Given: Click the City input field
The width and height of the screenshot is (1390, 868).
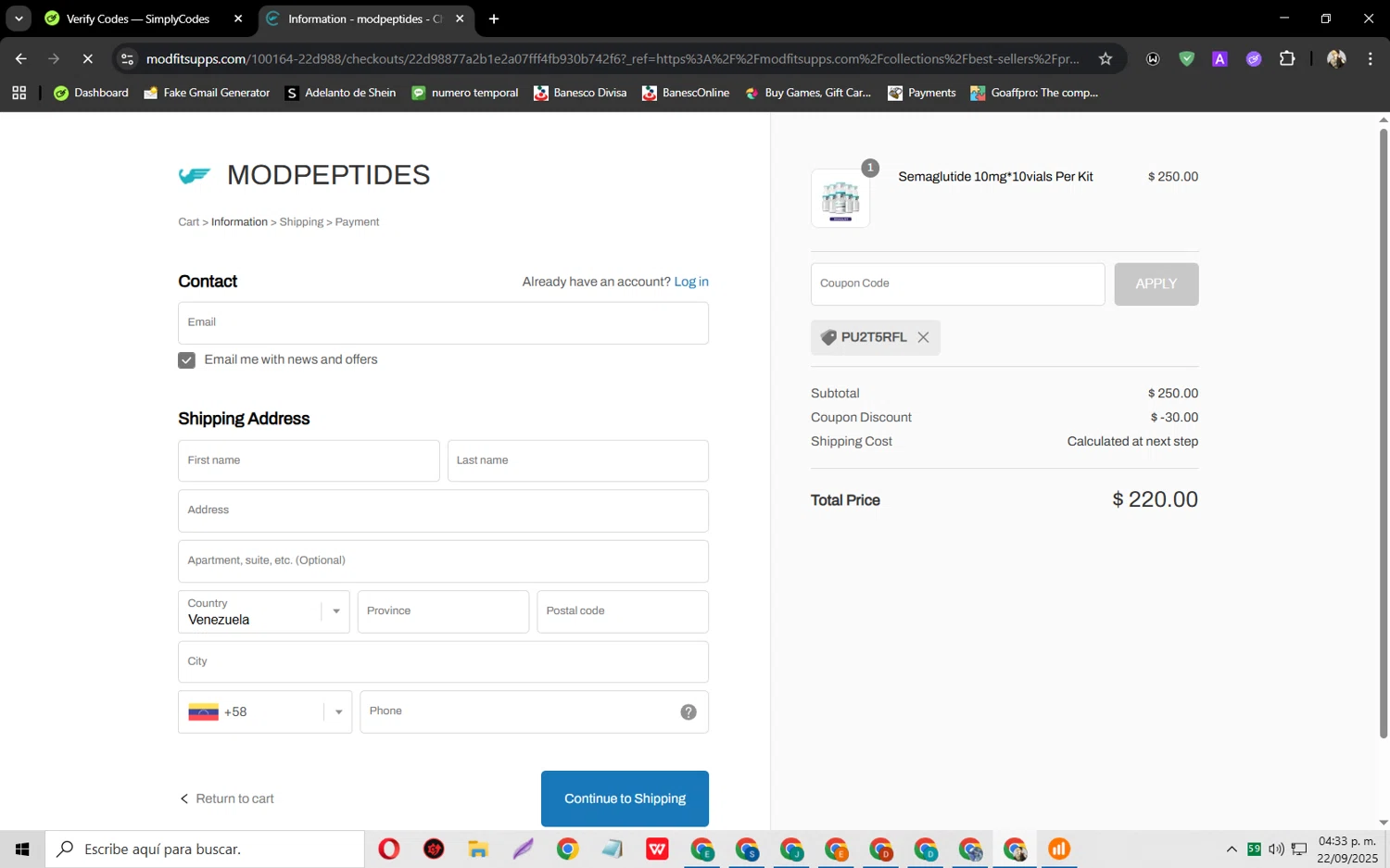Looking at the screenshot, I should click(443, 661).
